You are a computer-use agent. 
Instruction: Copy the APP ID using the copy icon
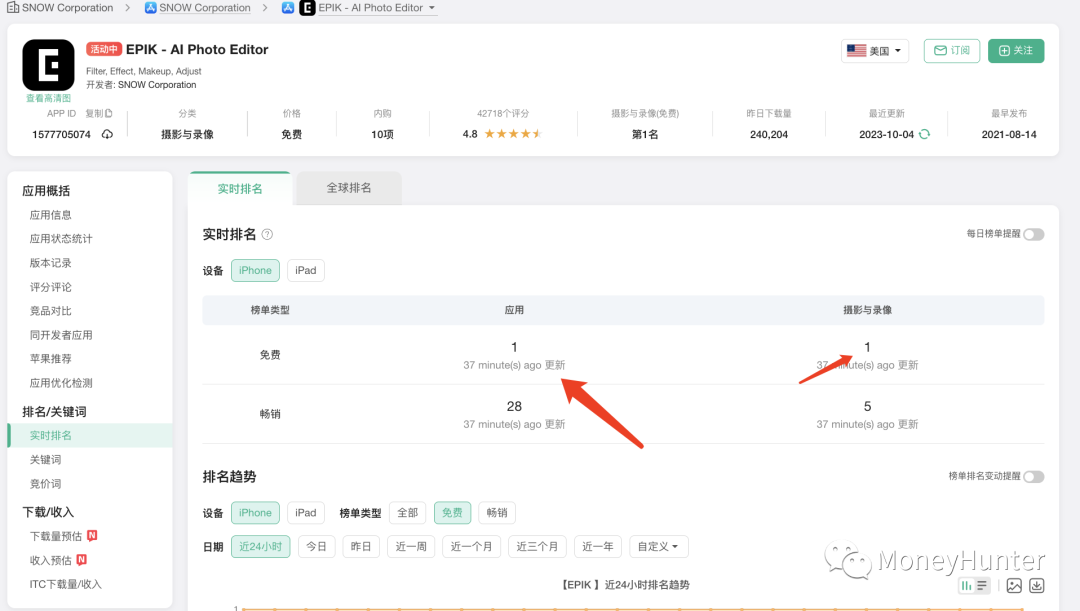tap(108, 113)
